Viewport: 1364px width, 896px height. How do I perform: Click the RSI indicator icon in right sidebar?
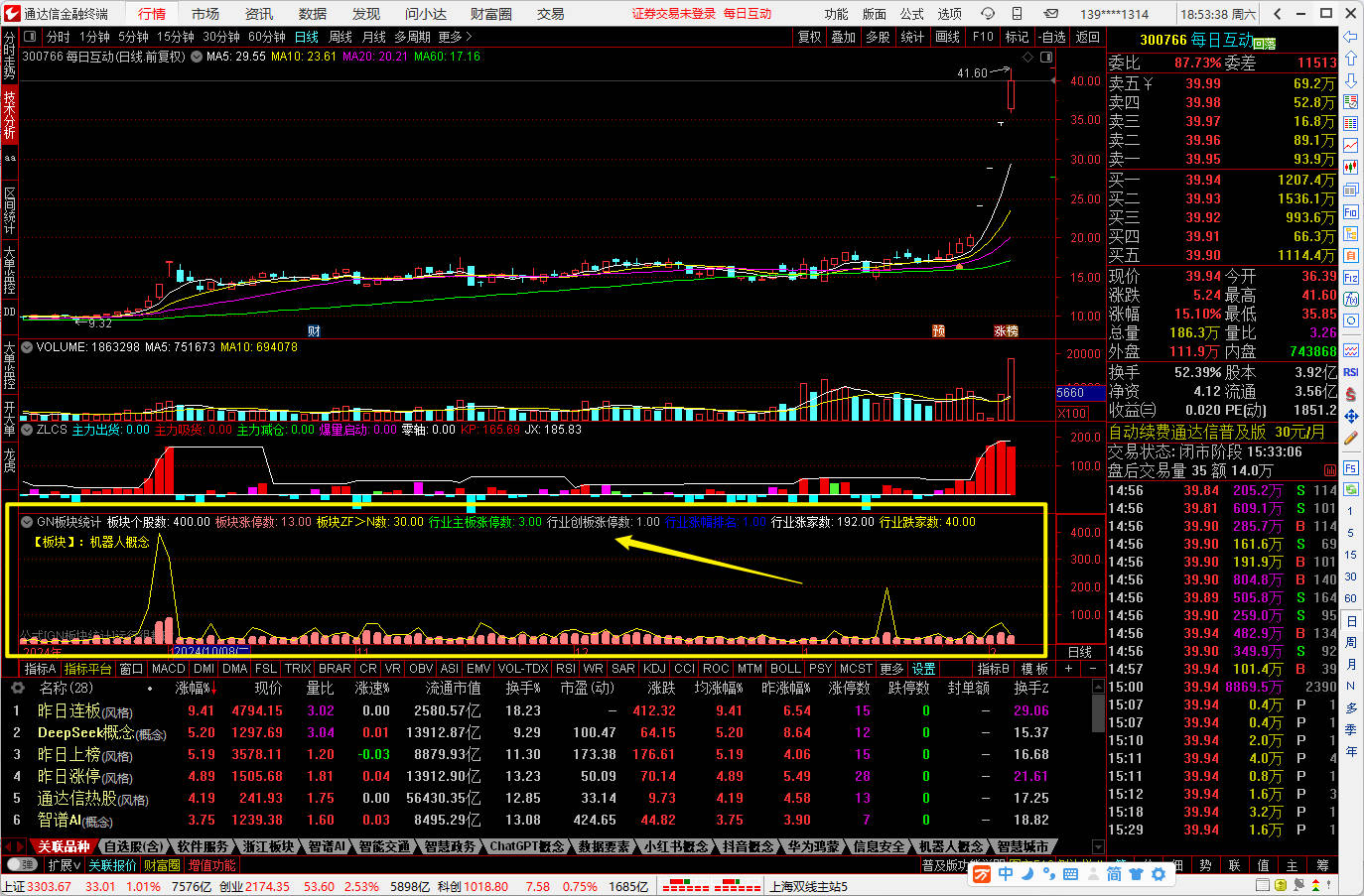(x=1351, y=372)
